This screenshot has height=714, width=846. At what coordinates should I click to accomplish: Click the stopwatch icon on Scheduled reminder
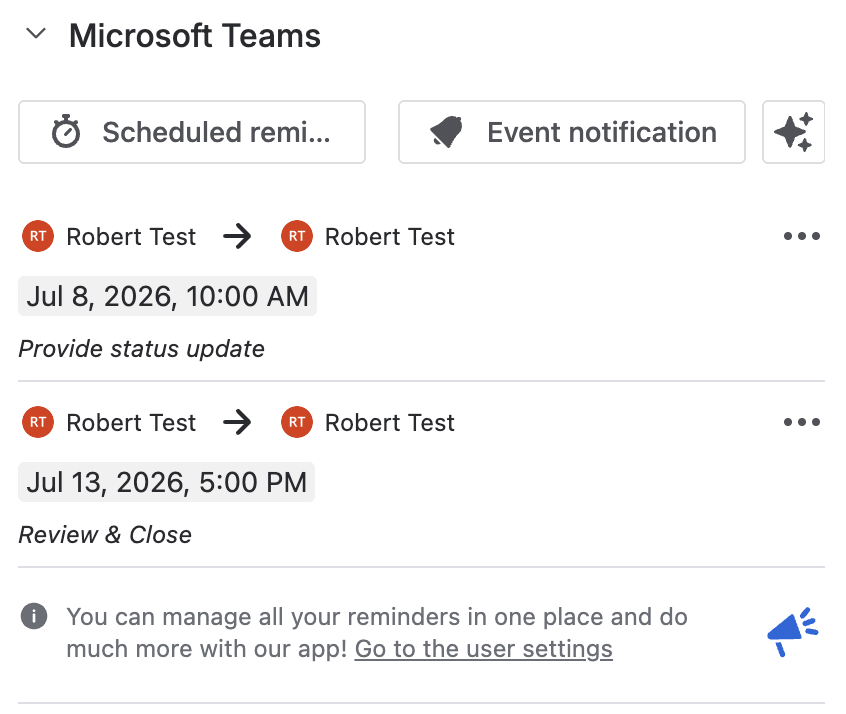[66, 131]
